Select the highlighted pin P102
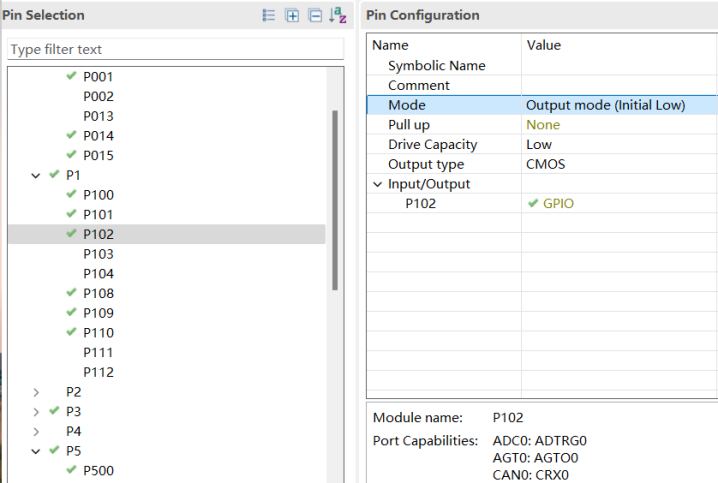Image resolution: width=718 pixels, height=483 pixels. (x=167, y=234)
